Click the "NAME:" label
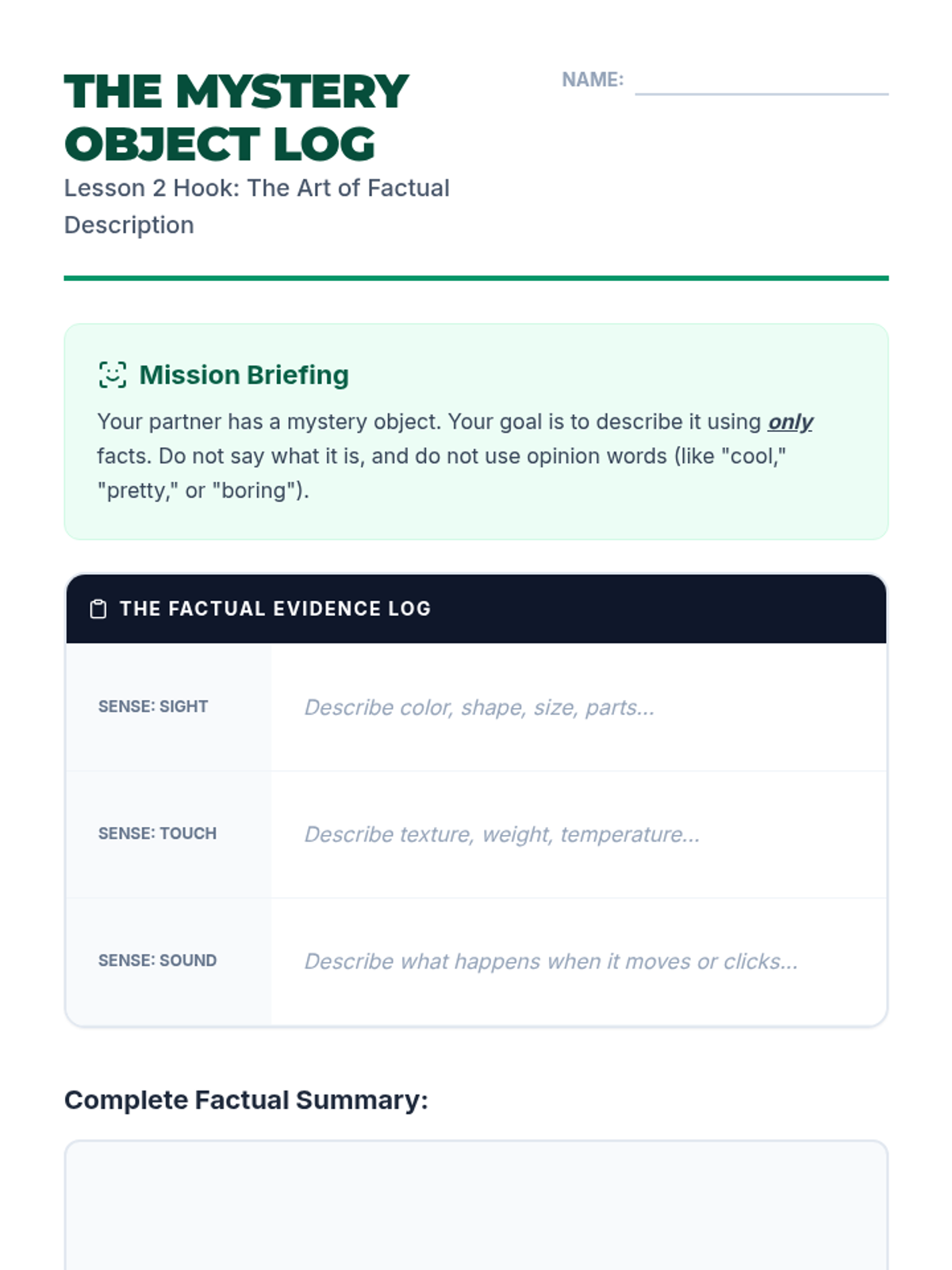 (x=593, y=80)
